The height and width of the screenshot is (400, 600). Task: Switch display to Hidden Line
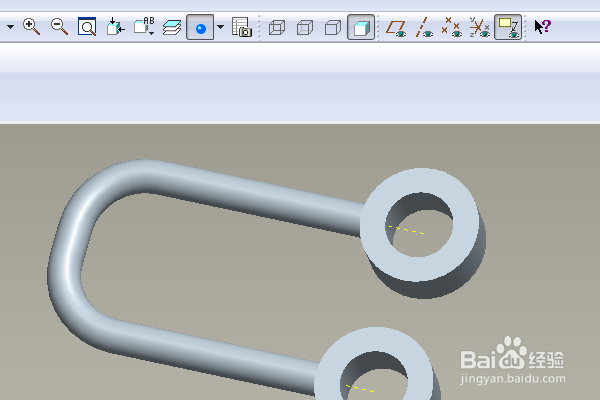tap(305, 28)
